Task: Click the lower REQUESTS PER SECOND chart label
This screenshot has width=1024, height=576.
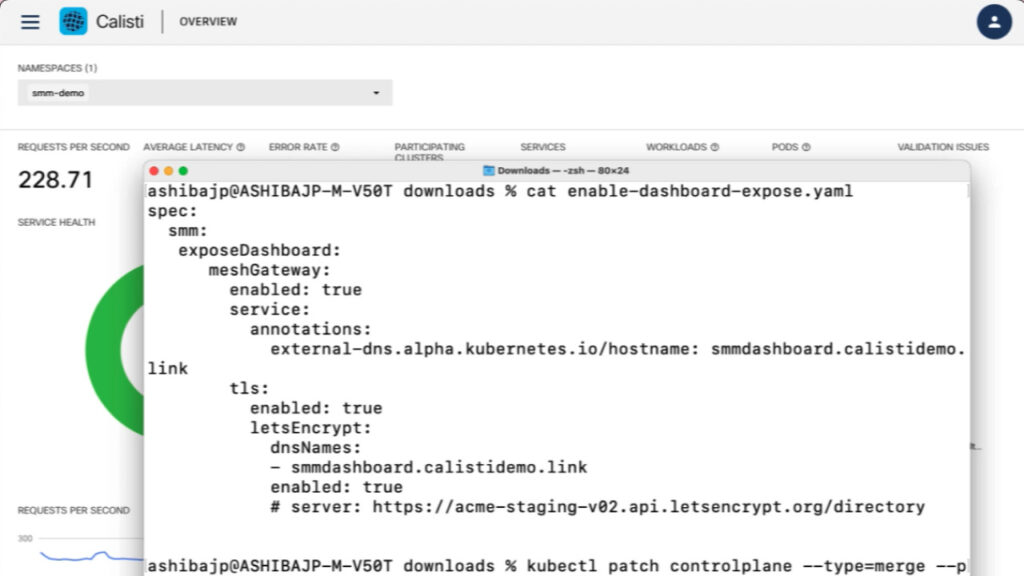Action: (x=73, y=510)
